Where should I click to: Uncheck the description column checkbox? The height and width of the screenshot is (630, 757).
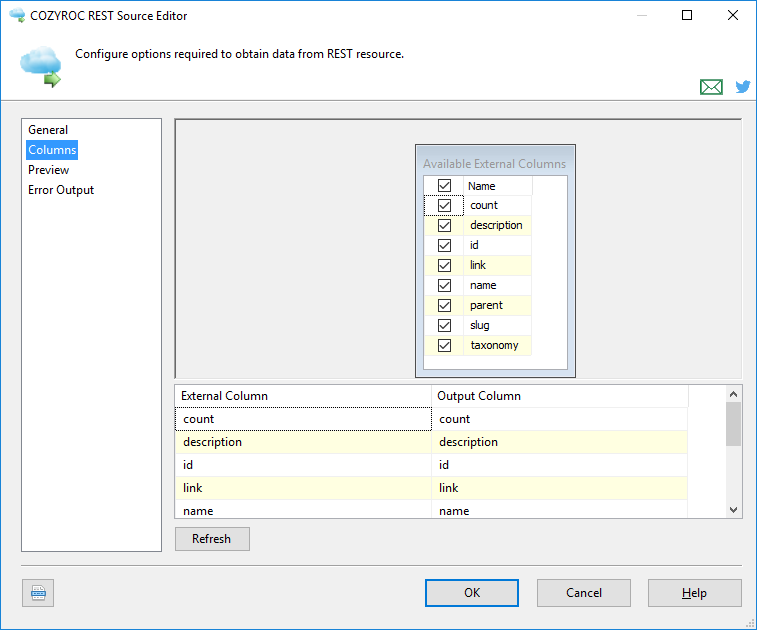click(444, 225)
